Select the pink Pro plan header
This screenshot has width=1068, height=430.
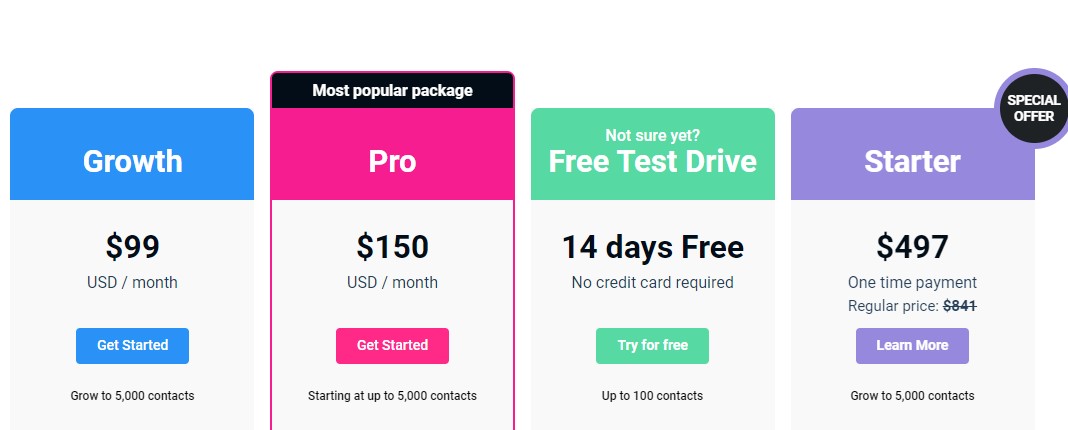pos(392,154)
